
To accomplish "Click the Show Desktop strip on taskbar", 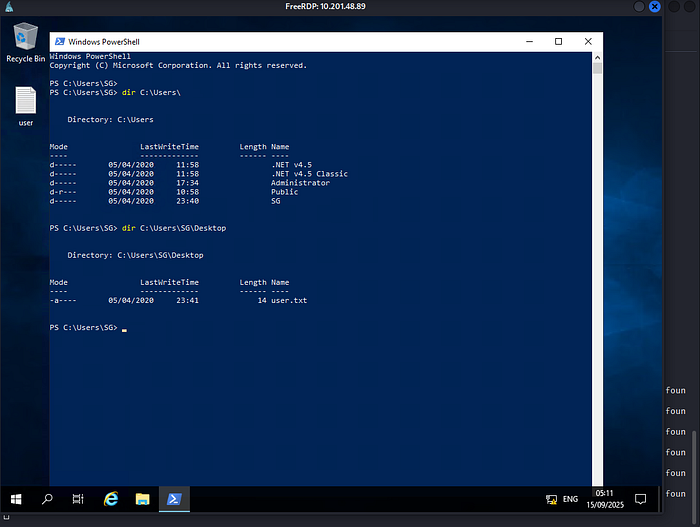I will pyautogui.click(x=660, y=499).
